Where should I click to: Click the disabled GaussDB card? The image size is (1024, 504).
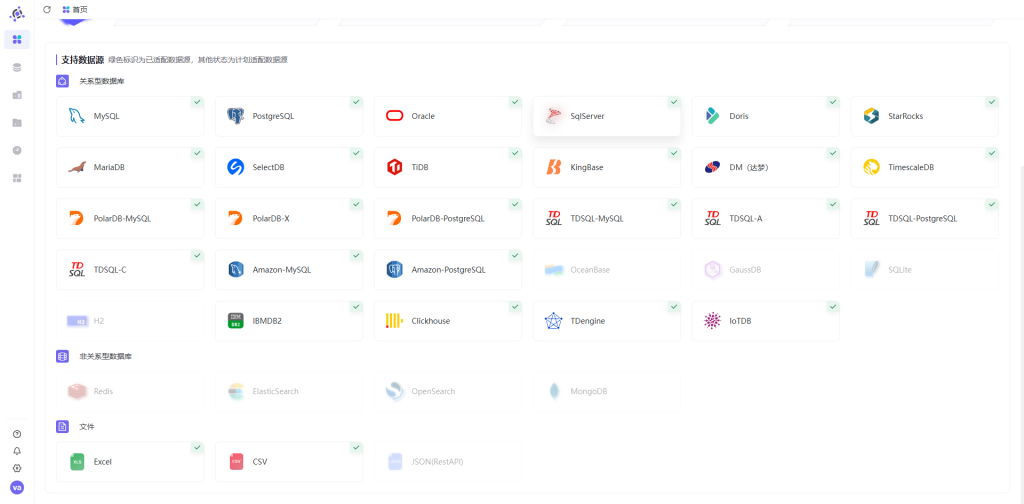(765, 270)
